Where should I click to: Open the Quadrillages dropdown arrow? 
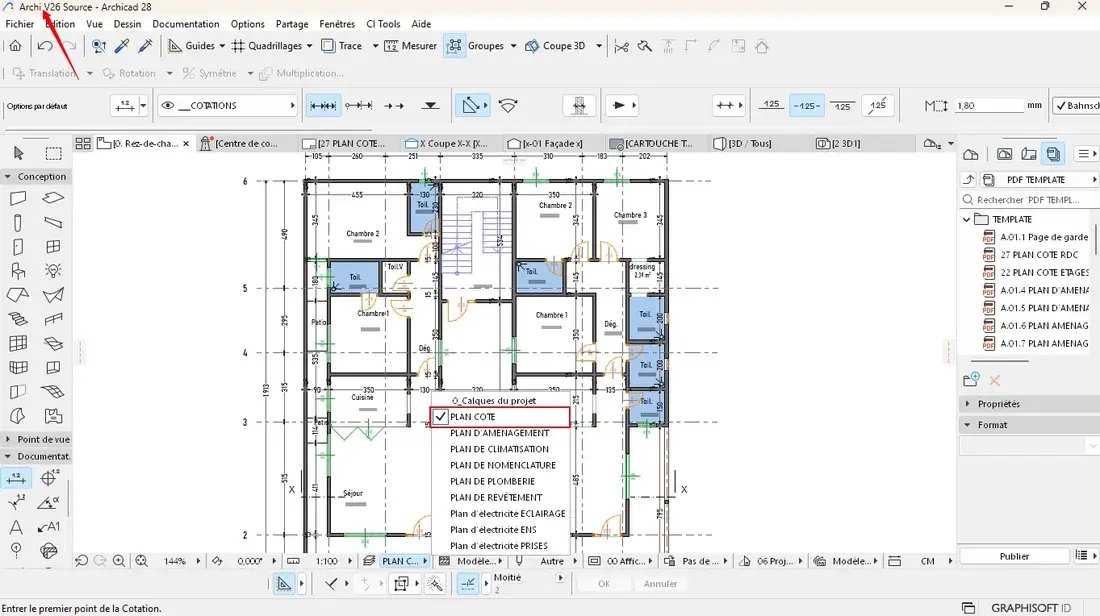(309, 46)
